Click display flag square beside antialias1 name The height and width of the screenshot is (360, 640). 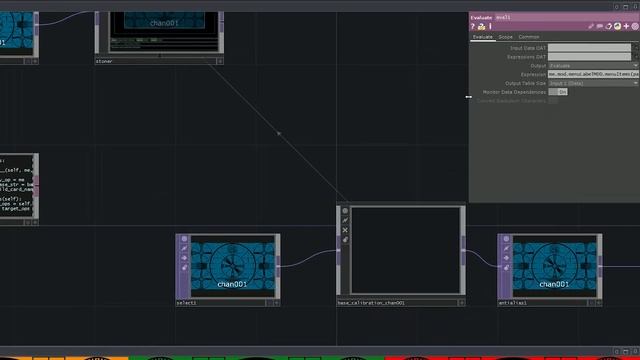(591, 303)
